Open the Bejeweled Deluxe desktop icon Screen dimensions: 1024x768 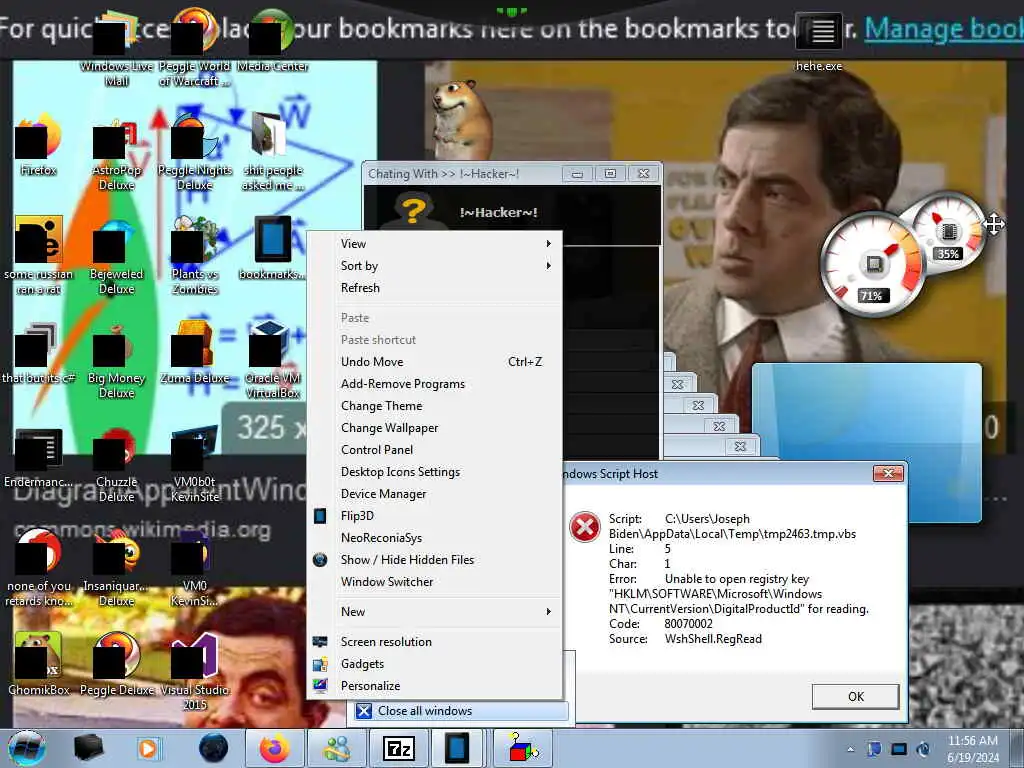[x=116, y=257]
